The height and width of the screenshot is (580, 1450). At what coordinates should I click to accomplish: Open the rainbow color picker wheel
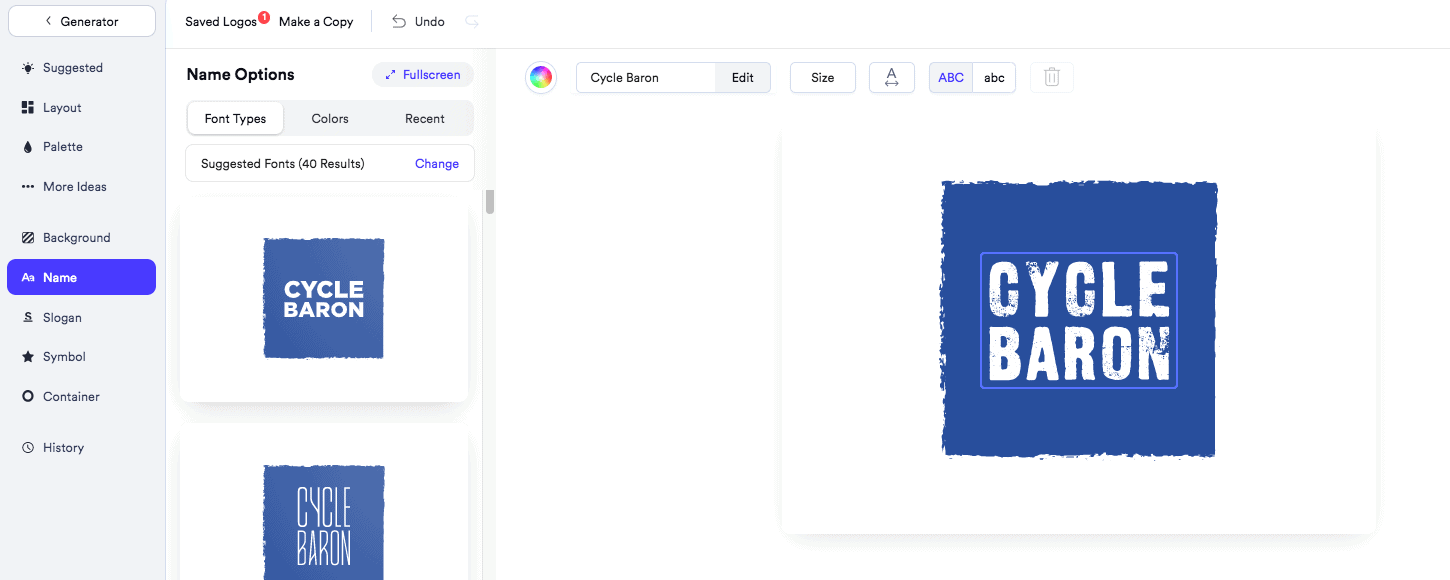pyautogui.click(x=541, y=78)
